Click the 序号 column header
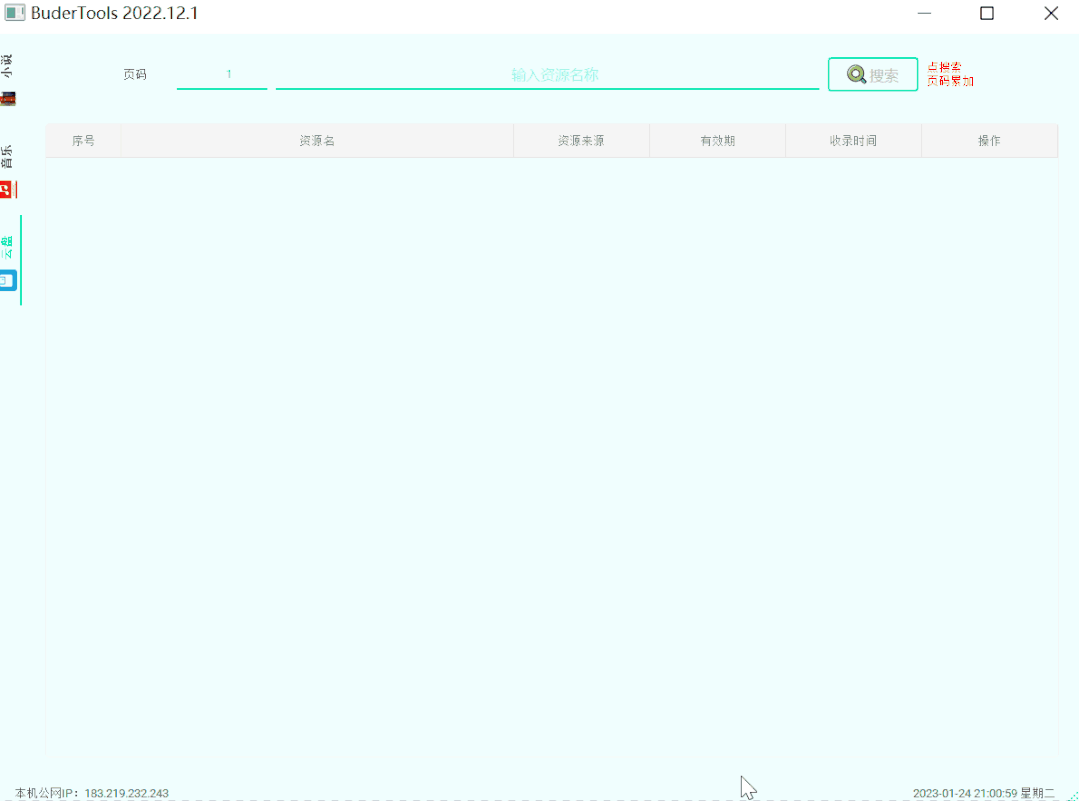 [x=83, y=140]
